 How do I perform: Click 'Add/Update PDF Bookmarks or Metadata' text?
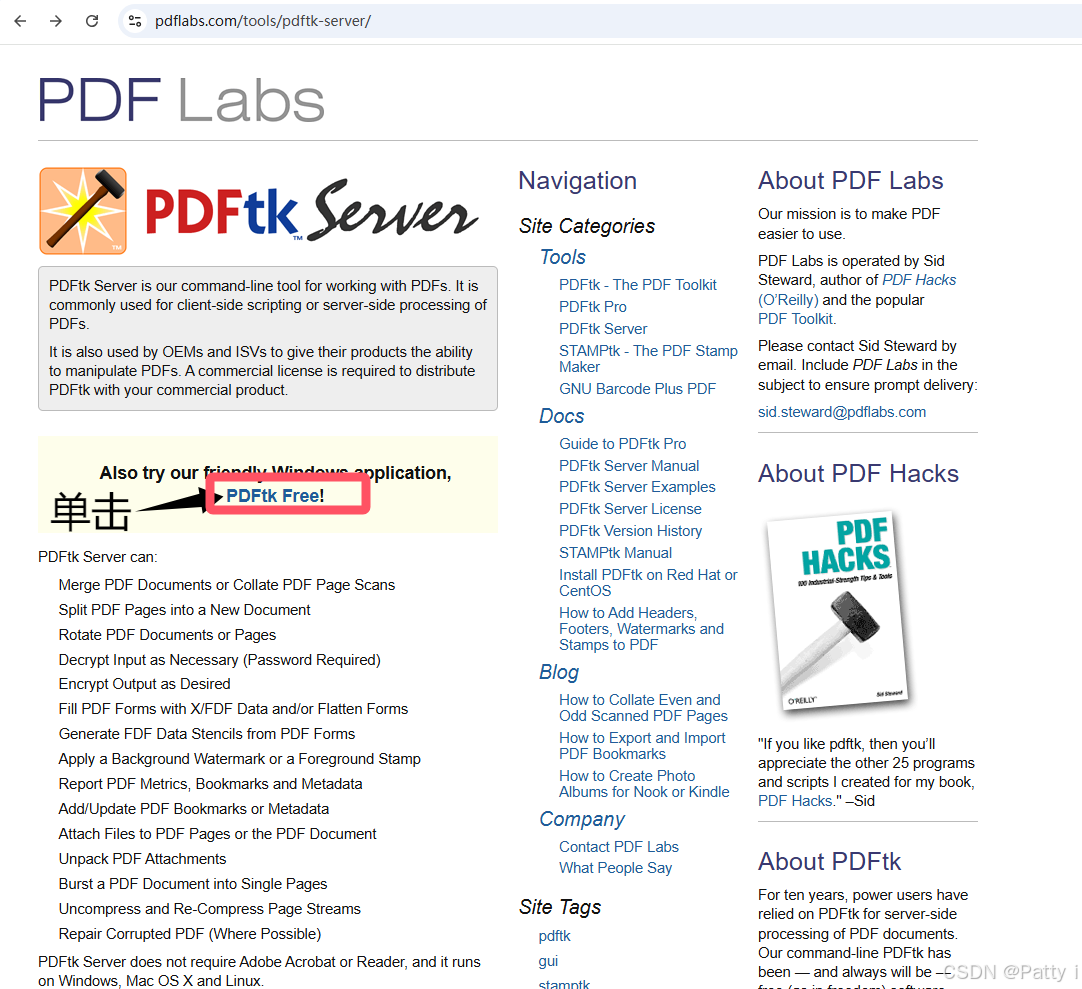click(194, 809)
